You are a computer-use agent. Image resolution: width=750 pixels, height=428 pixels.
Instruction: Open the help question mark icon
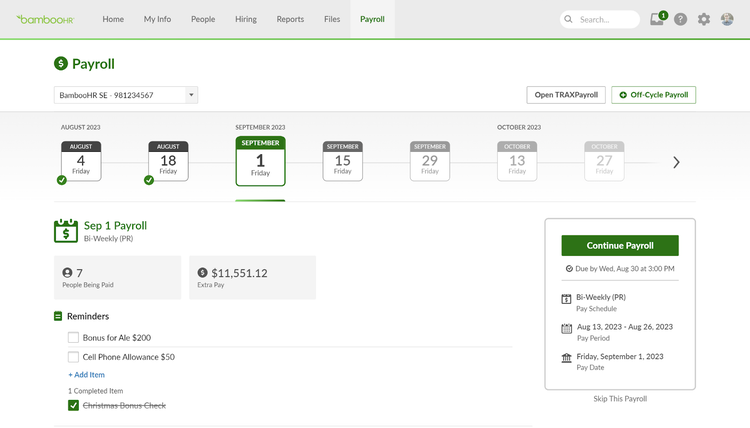coord(680,19)
